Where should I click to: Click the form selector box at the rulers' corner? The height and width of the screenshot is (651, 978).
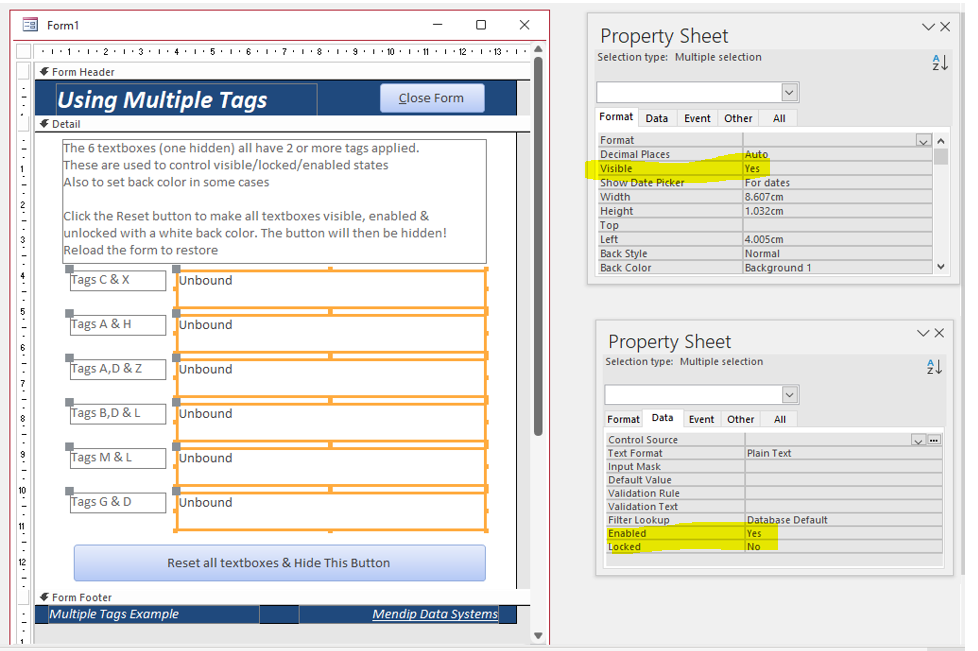pyautogui.click(x=23, y=51)
